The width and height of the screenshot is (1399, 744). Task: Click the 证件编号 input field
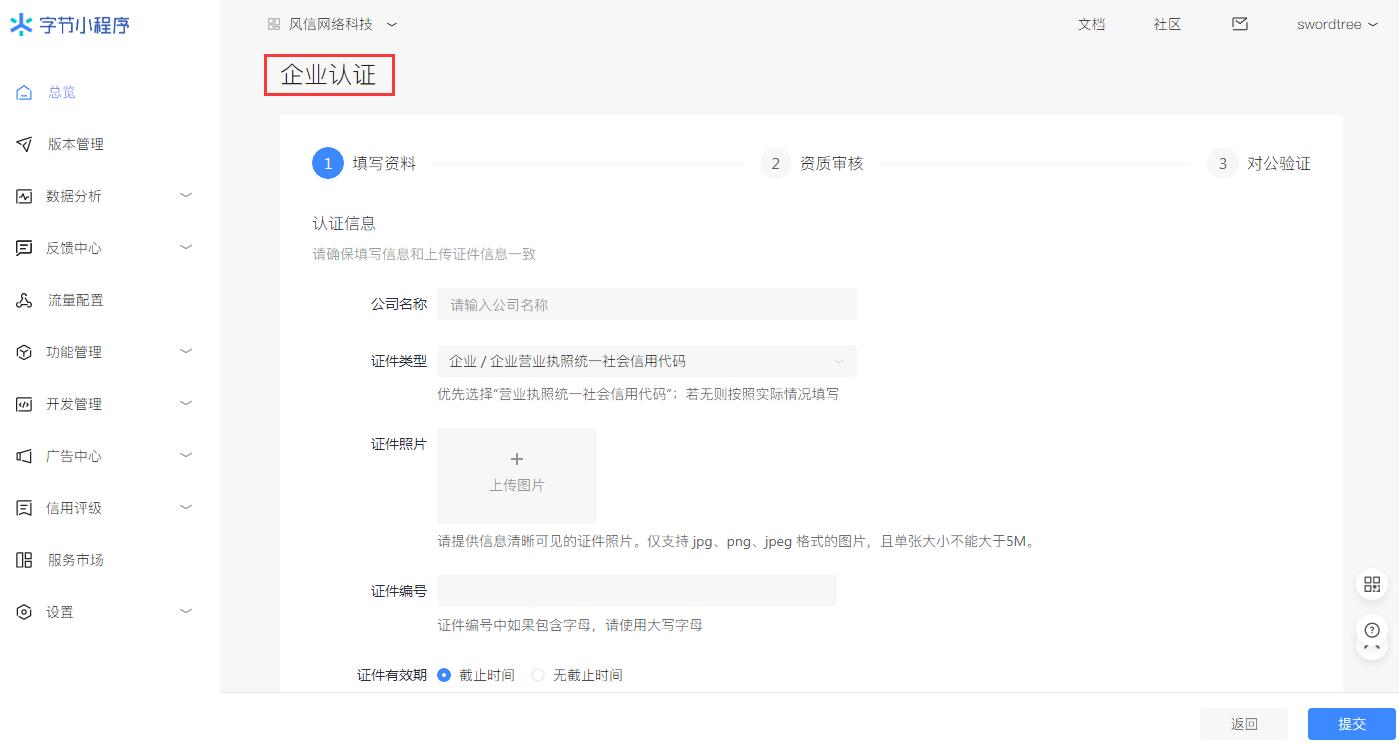[636, 591]
